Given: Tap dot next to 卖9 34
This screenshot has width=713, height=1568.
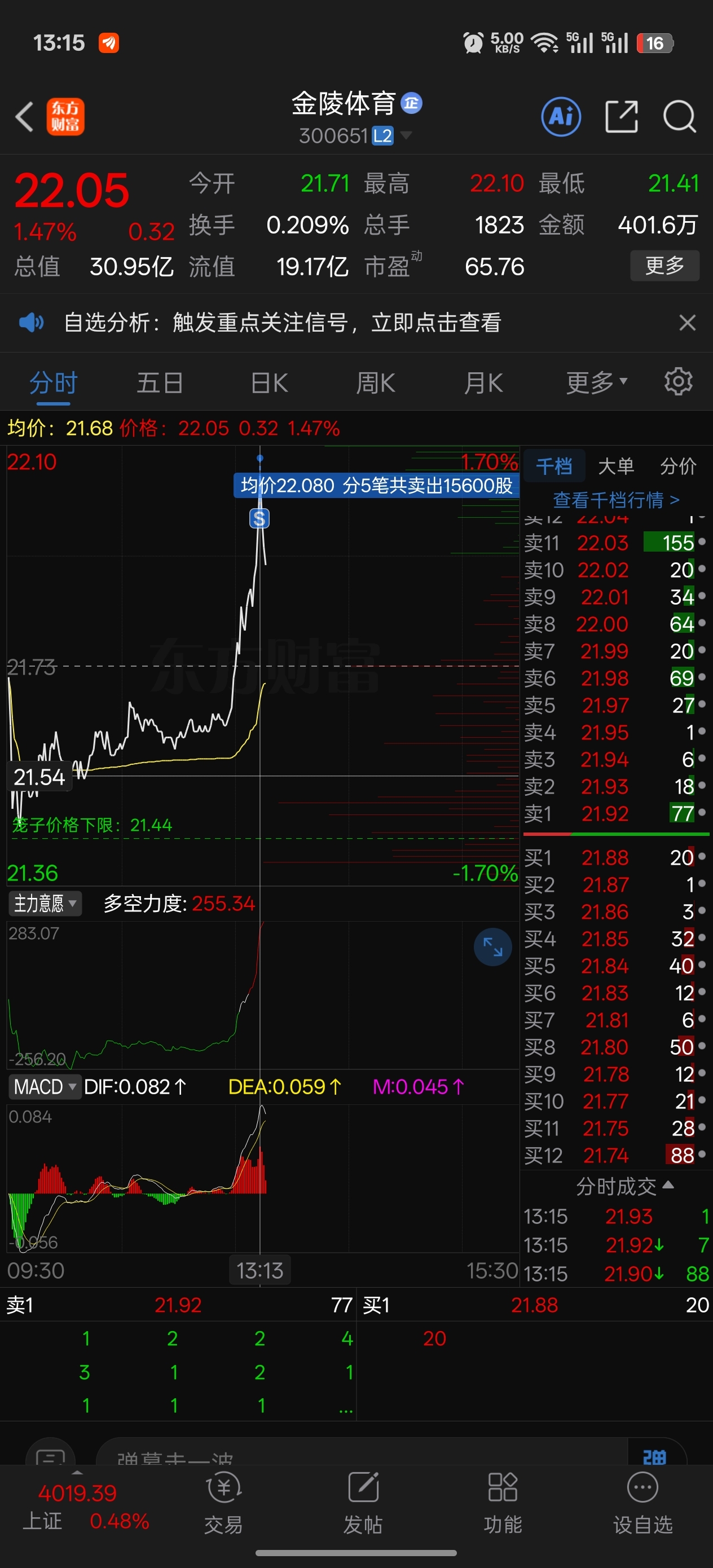Looking at the screenshot, I should point(702,596).
